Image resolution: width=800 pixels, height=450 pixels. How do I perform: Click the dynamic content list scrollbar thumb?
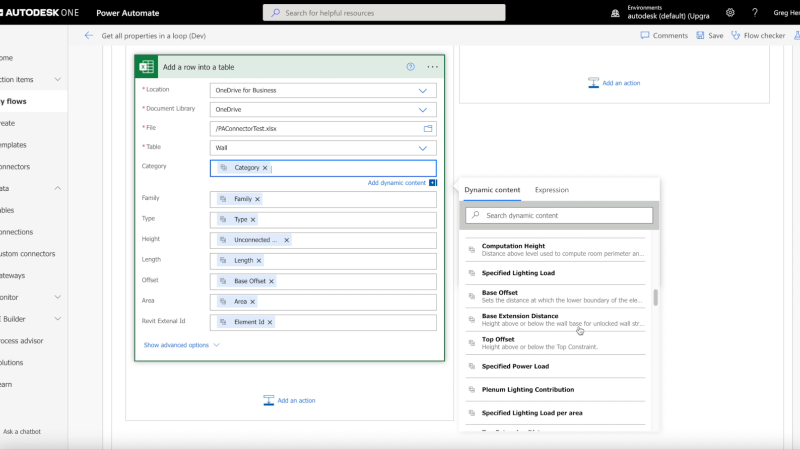click(x=656, y=297)
